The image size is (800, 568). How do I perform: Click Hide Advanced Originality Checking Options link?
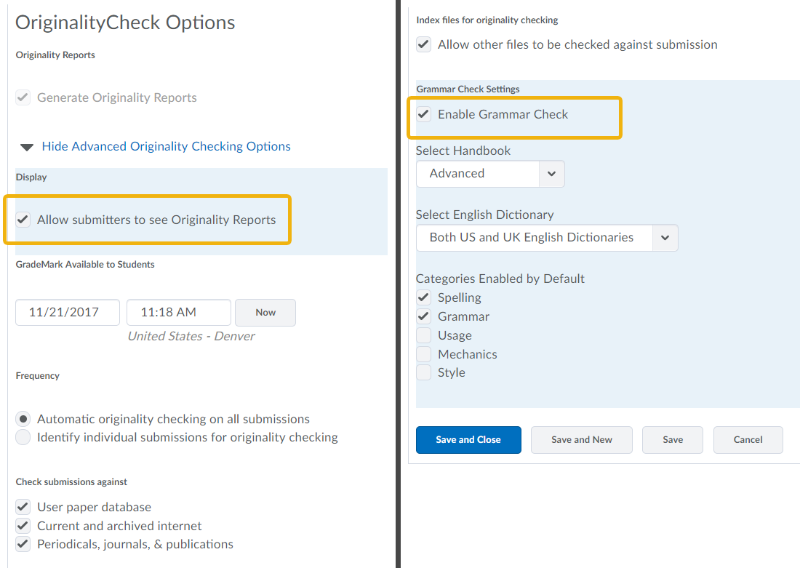pyautogui.click(x=166, y=147)
